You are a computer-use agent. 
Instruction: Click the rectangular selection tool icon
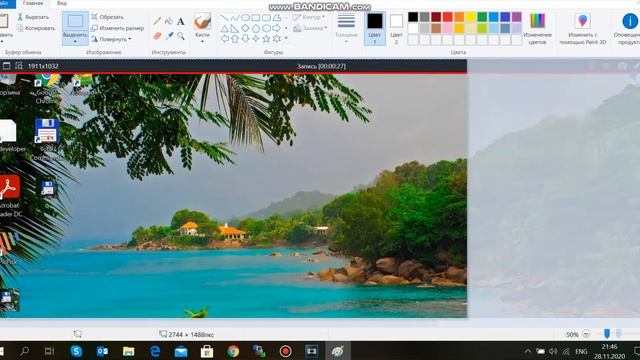click(x=75, y=21)
